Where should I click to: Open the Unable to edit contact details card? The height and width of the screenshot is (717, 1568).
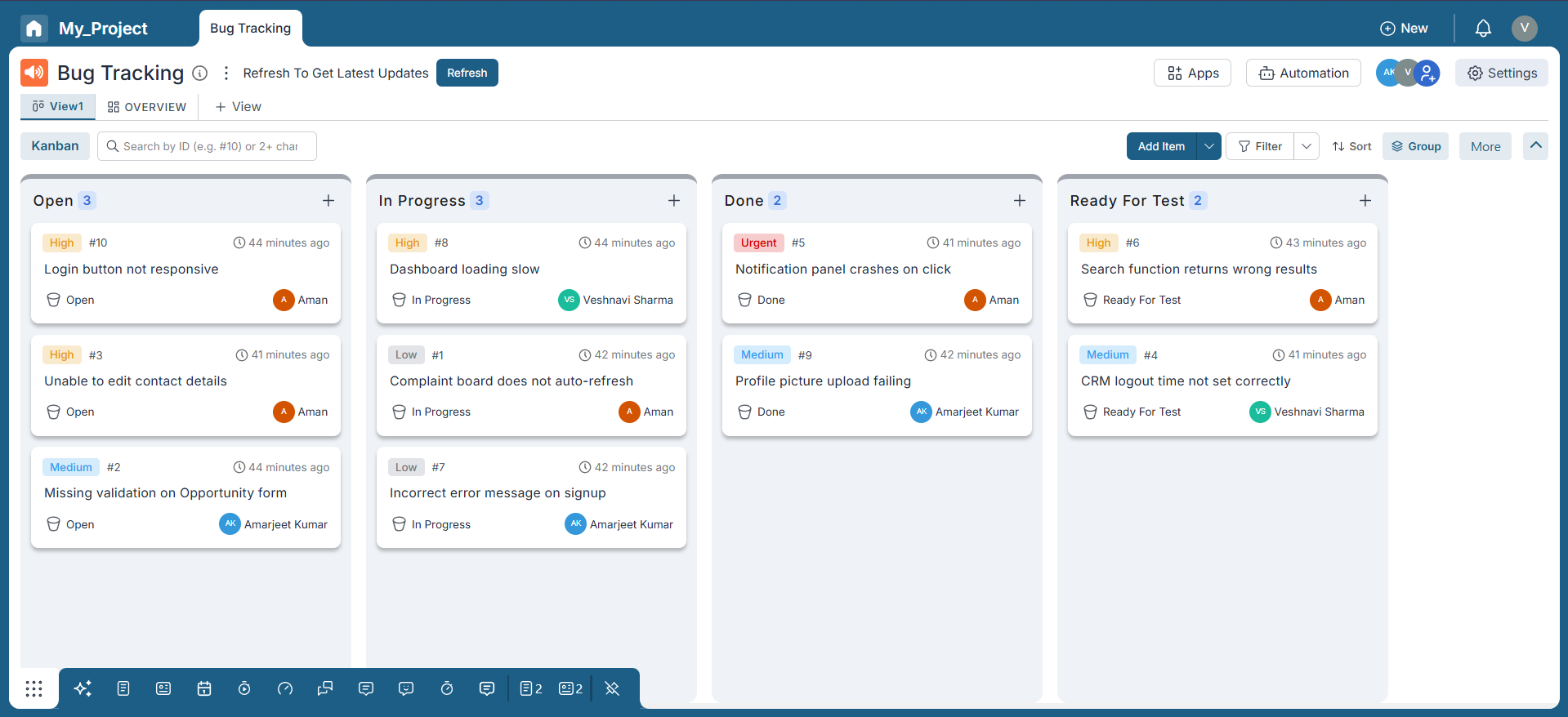pos(185,385)
